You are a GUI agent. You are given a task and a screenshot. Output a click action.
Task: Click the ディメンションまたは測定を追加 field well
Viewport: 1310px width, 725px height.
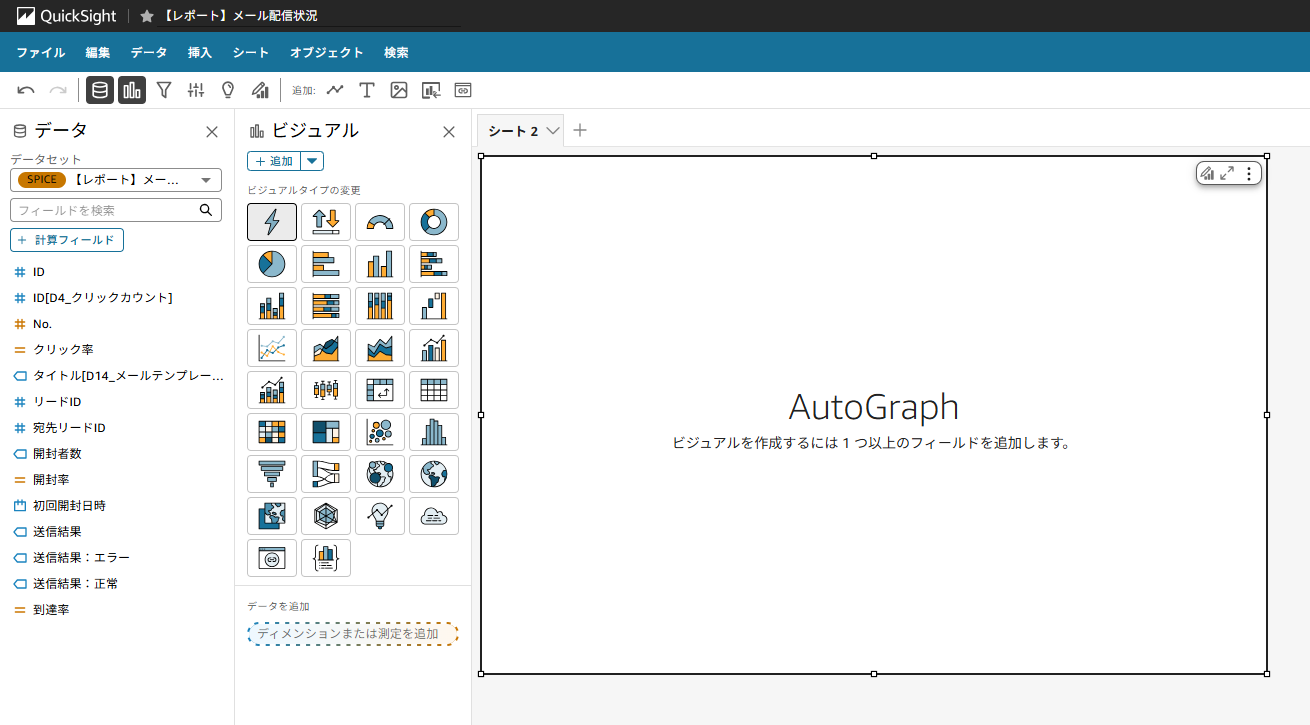[x=353, y=634]
